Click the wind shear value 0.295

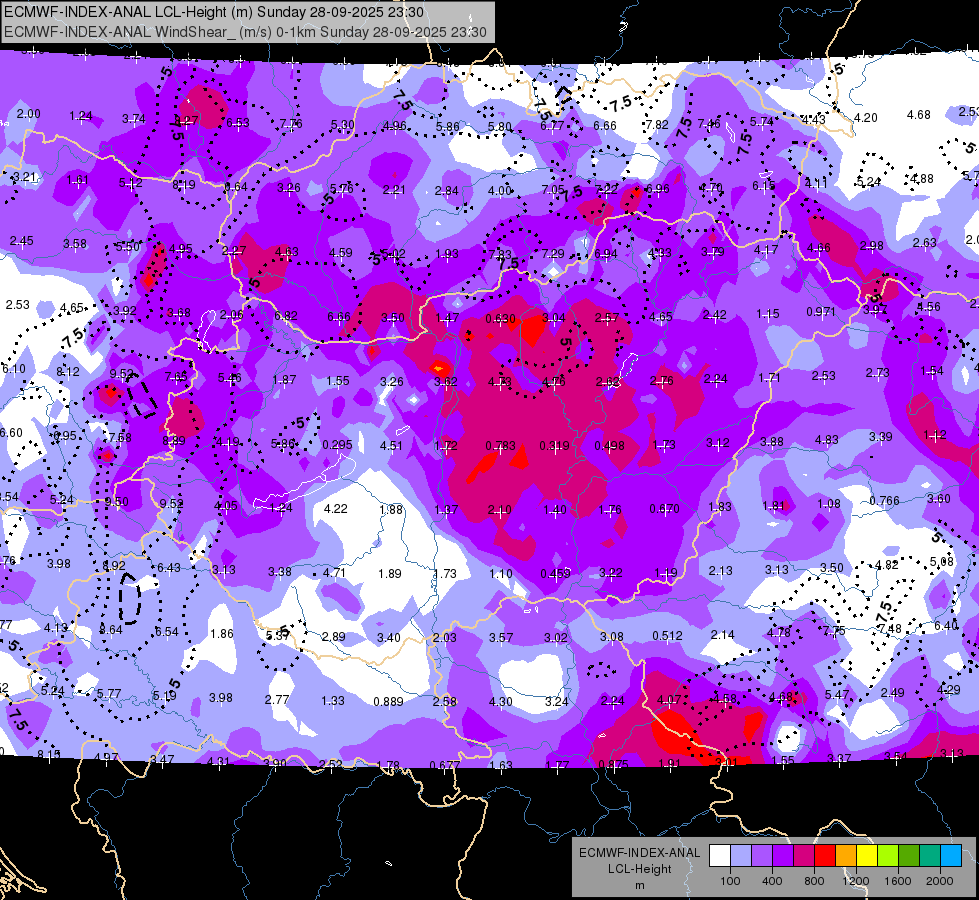pyautogui.click(x=337, y=445)
